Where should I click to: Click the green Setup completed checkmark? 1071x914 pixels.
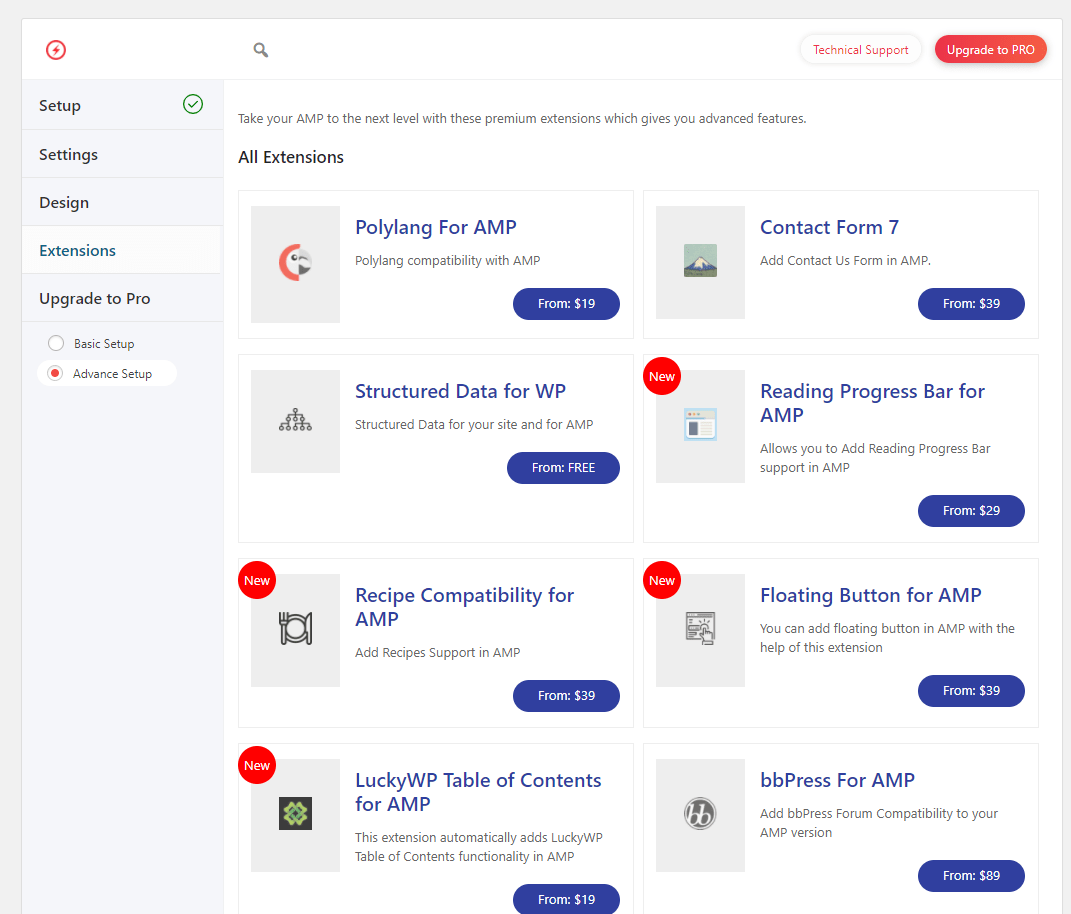pos(193,104)
